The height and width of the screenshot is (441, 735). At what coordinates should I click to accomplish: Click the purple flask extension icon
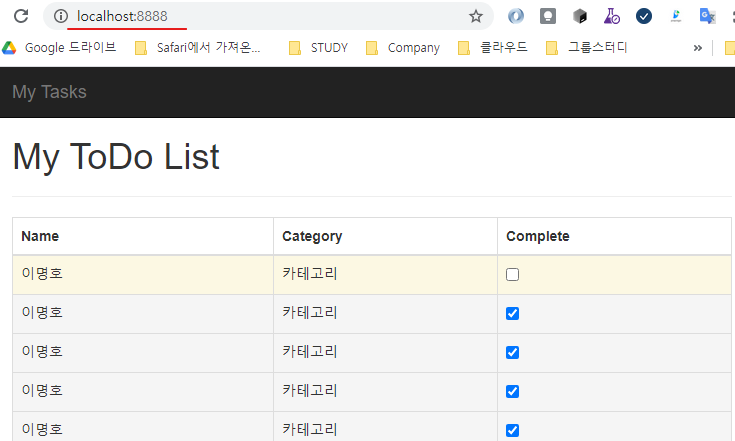[x=611, y=16]
